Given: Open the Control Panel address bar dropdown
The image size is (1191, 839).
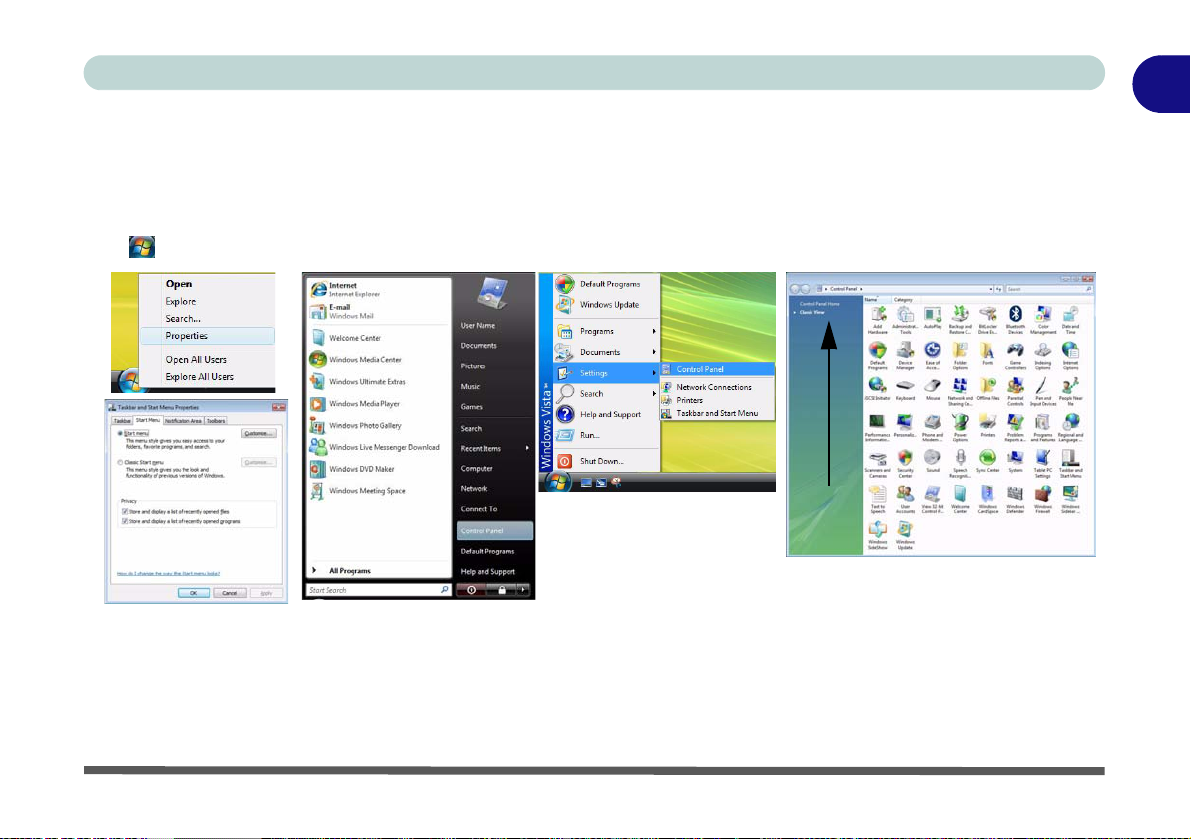Looking at the screenshot, I should (x=990, y=289).
